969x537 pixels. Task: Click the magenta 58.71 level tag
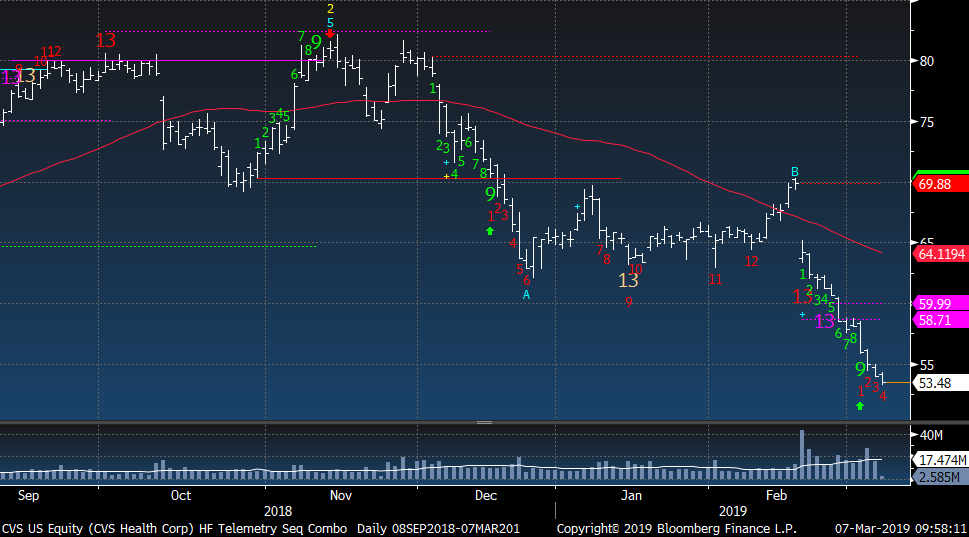point(940,320)
